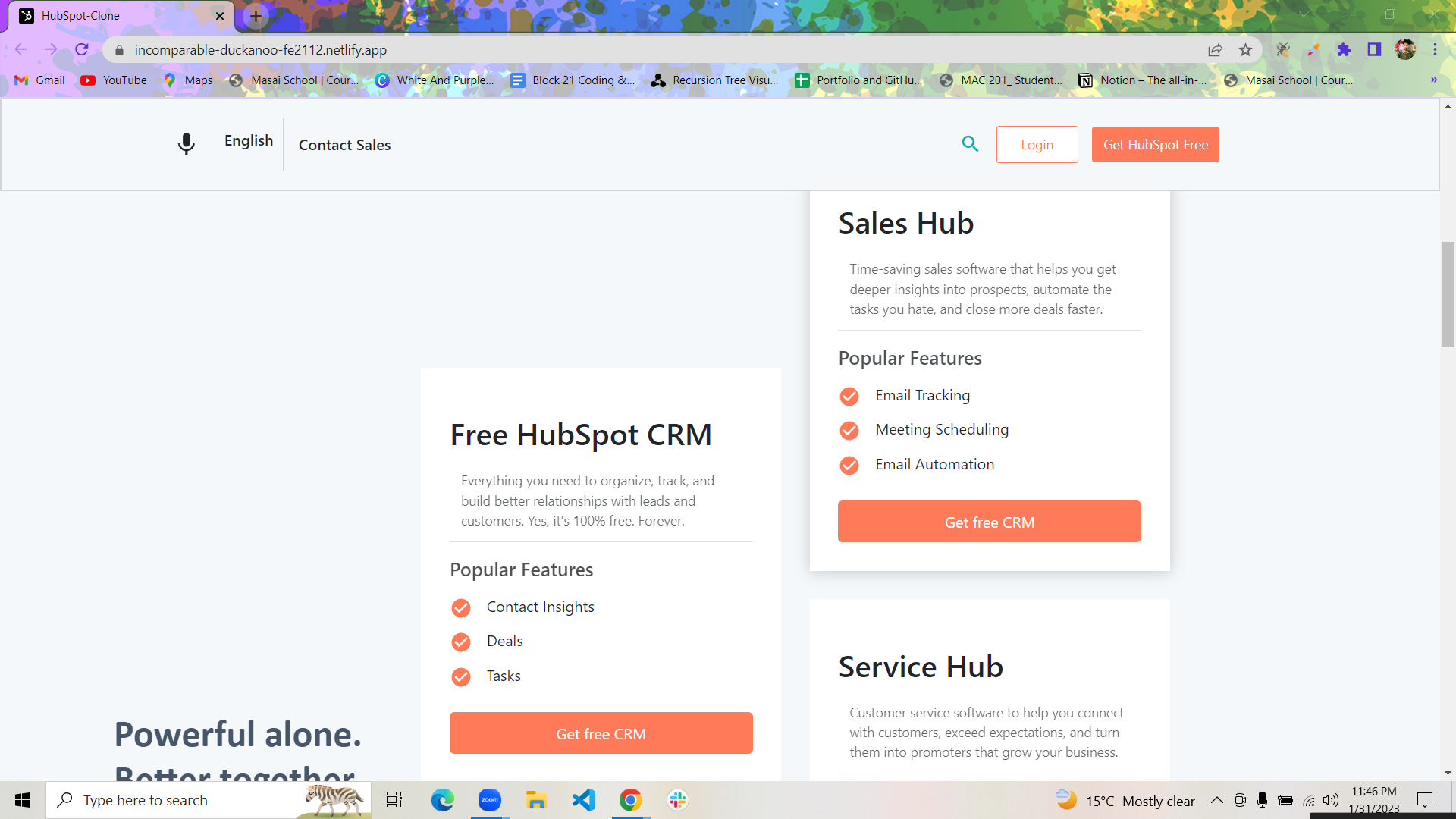Click the Email Automation checkmark icon
1456x819 pixels.
(849, 466)
